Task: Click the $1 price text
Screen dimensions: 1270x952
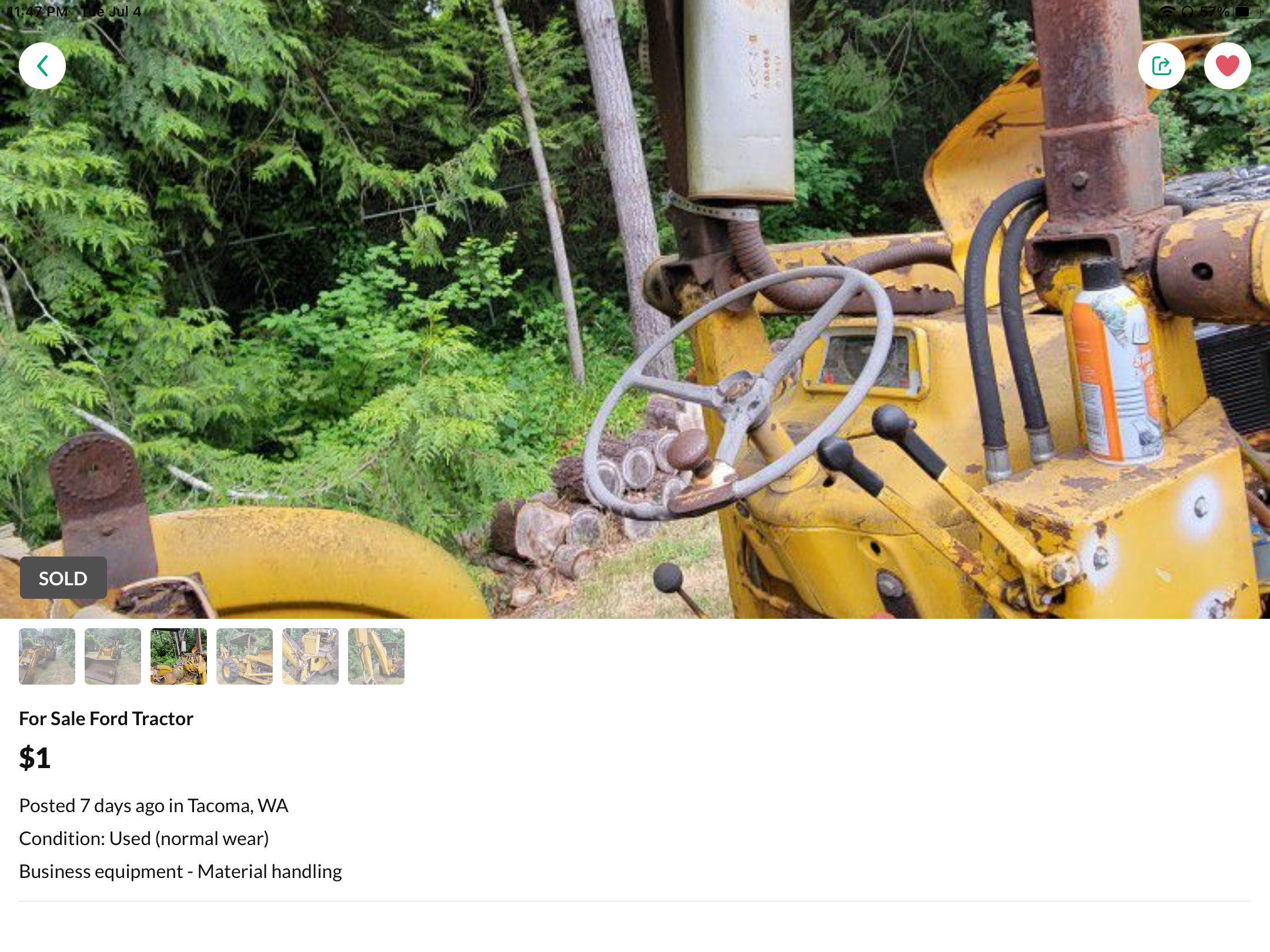Action: (35, 757)
